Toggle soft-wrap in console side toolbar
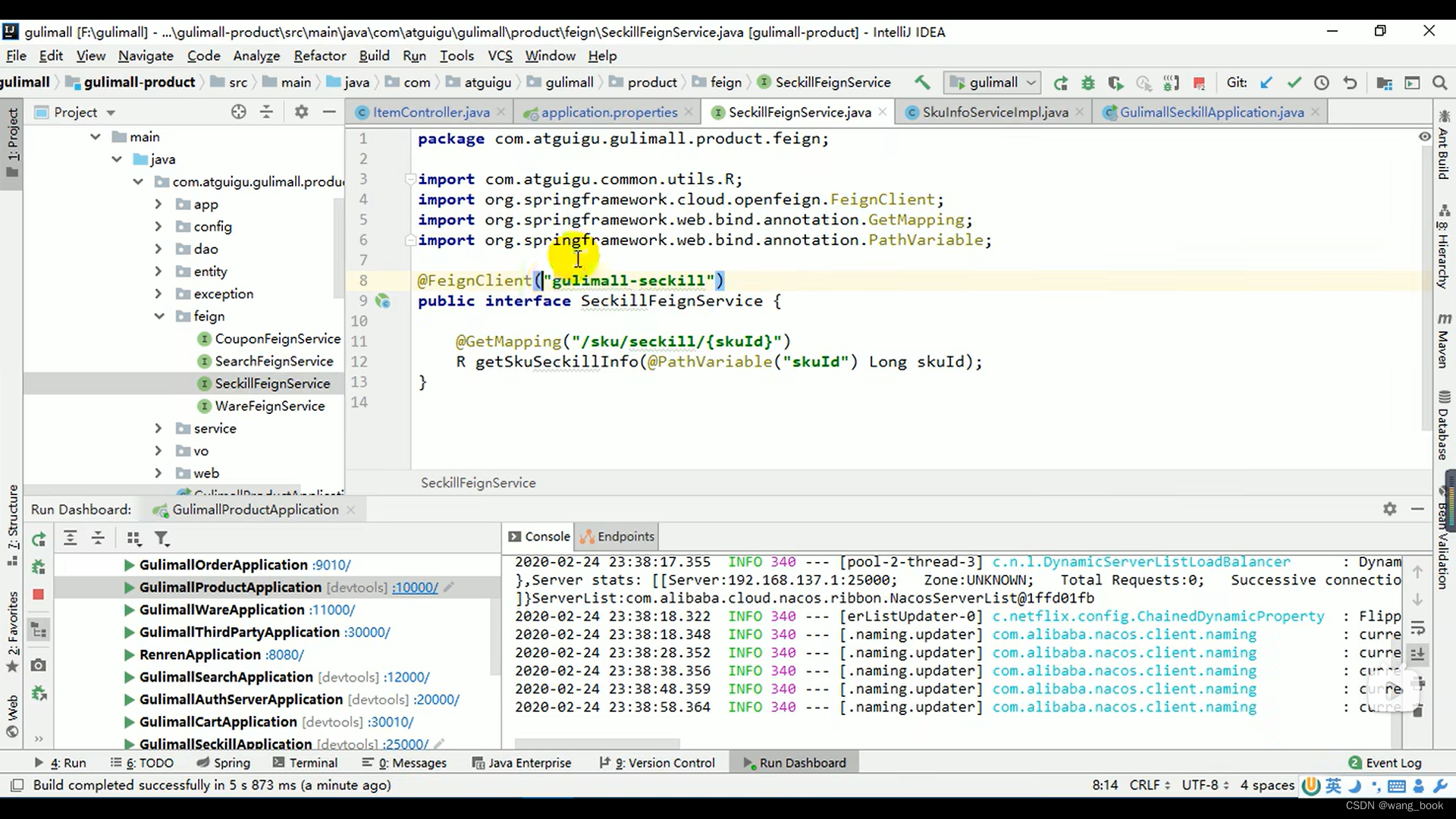The height and width of the screenshot is (819, 1456). click(x=1417, y=628)
